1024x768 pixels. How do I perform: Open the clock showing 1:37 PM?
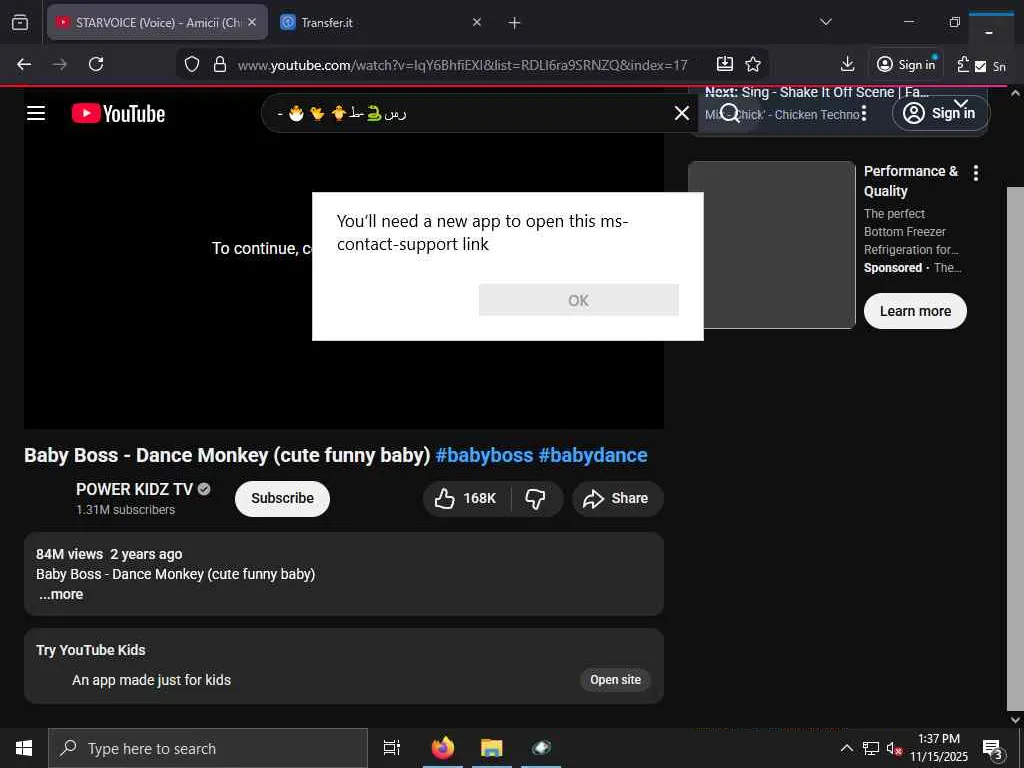pos(938,748)
